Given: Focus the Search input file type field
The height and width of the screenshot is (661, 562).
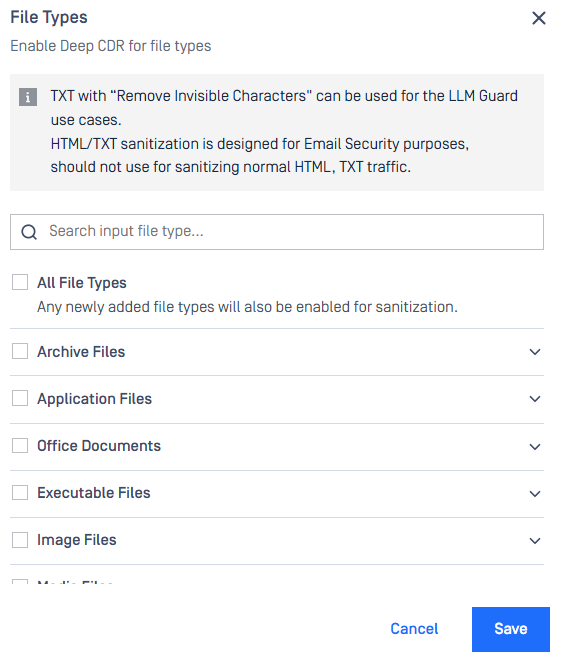Looking at the screenshot, I should pyautogui.click(x=277, y=232).
